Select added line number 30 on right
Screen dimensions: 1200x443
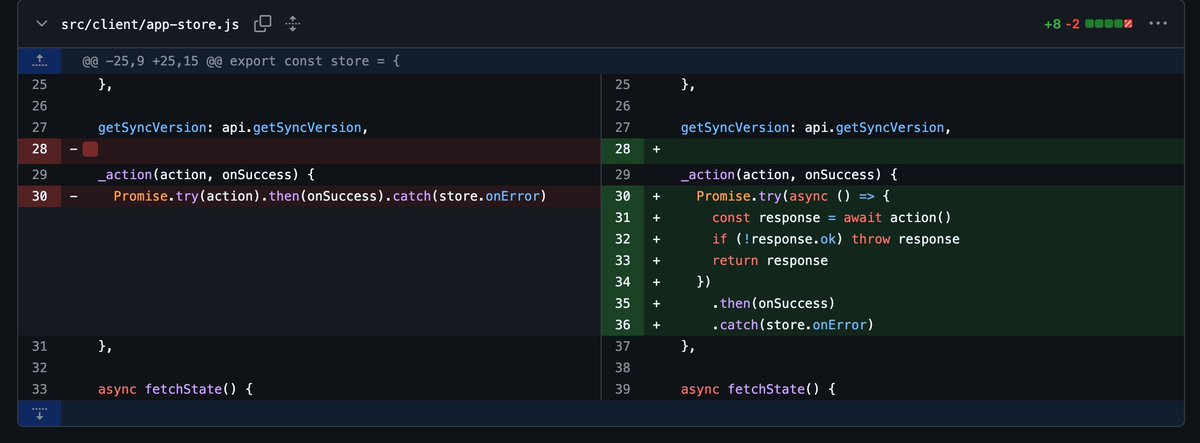click(x=622, y=195)
